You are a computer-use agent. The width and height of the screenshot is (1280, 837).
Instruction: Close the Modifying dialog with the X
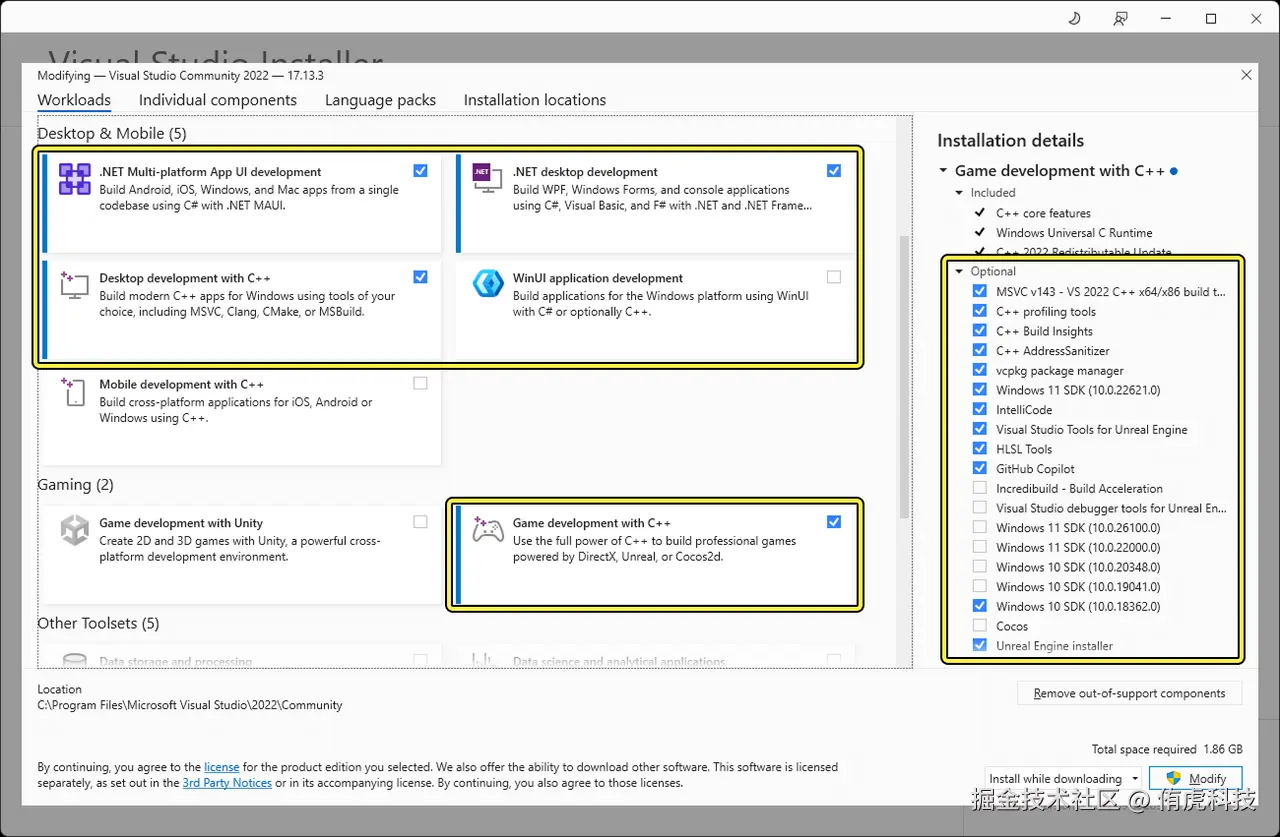1246,75
